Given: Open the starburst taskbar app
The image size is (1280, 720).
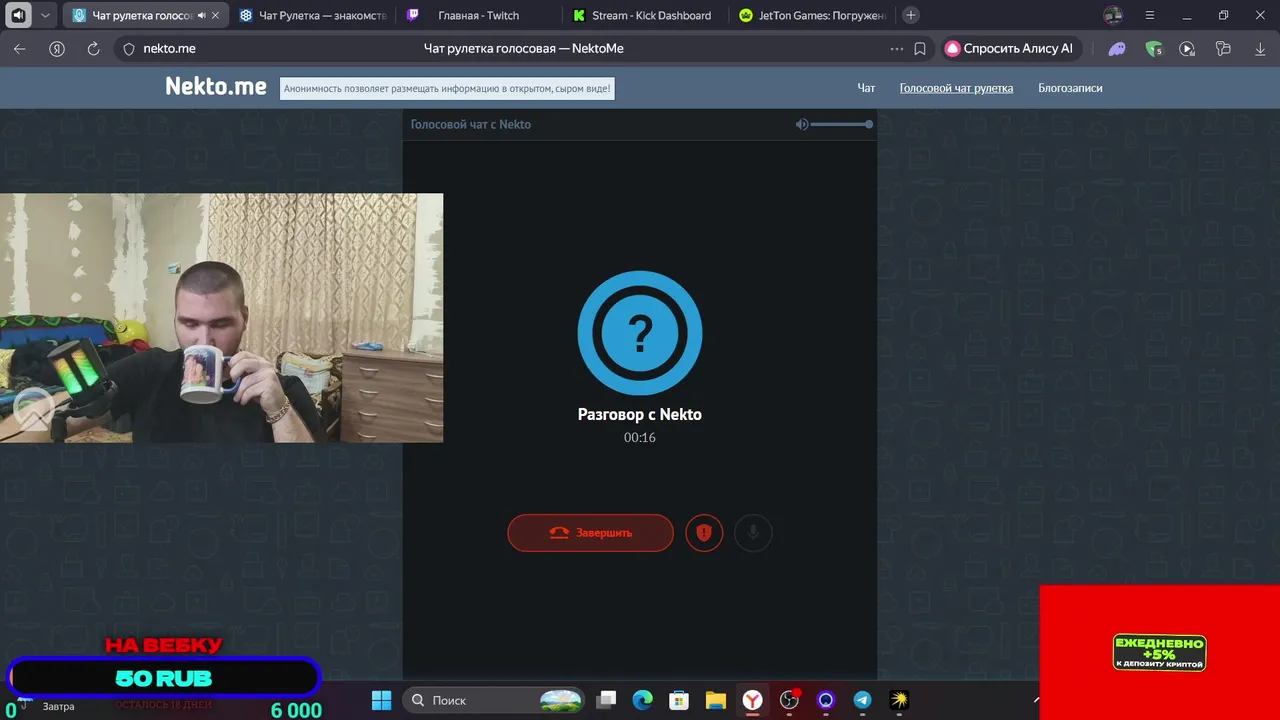Looking at the screenshot, I should 899,700.
